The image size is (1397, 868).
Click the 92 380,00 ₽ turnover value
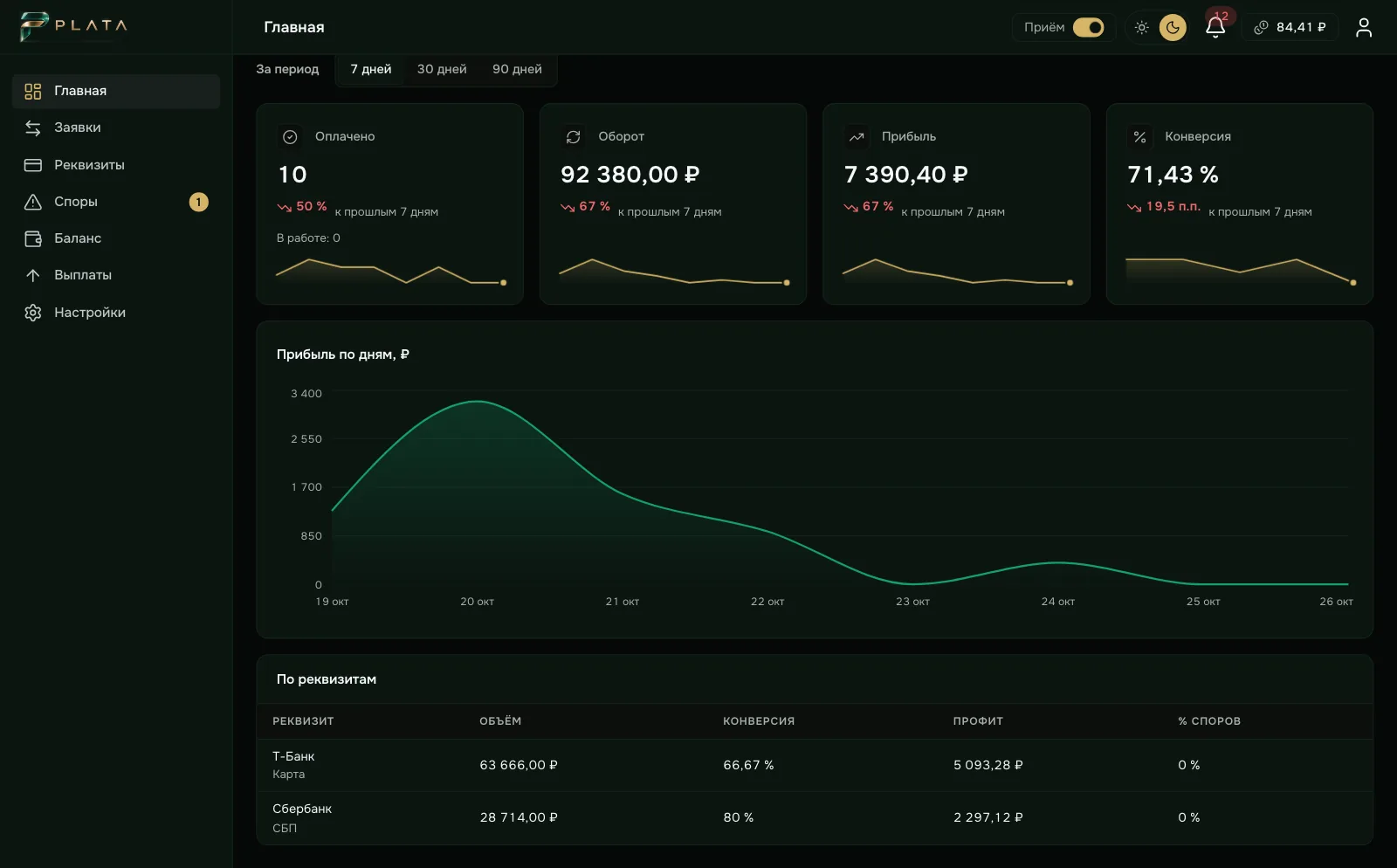click(x=630, y=175)
